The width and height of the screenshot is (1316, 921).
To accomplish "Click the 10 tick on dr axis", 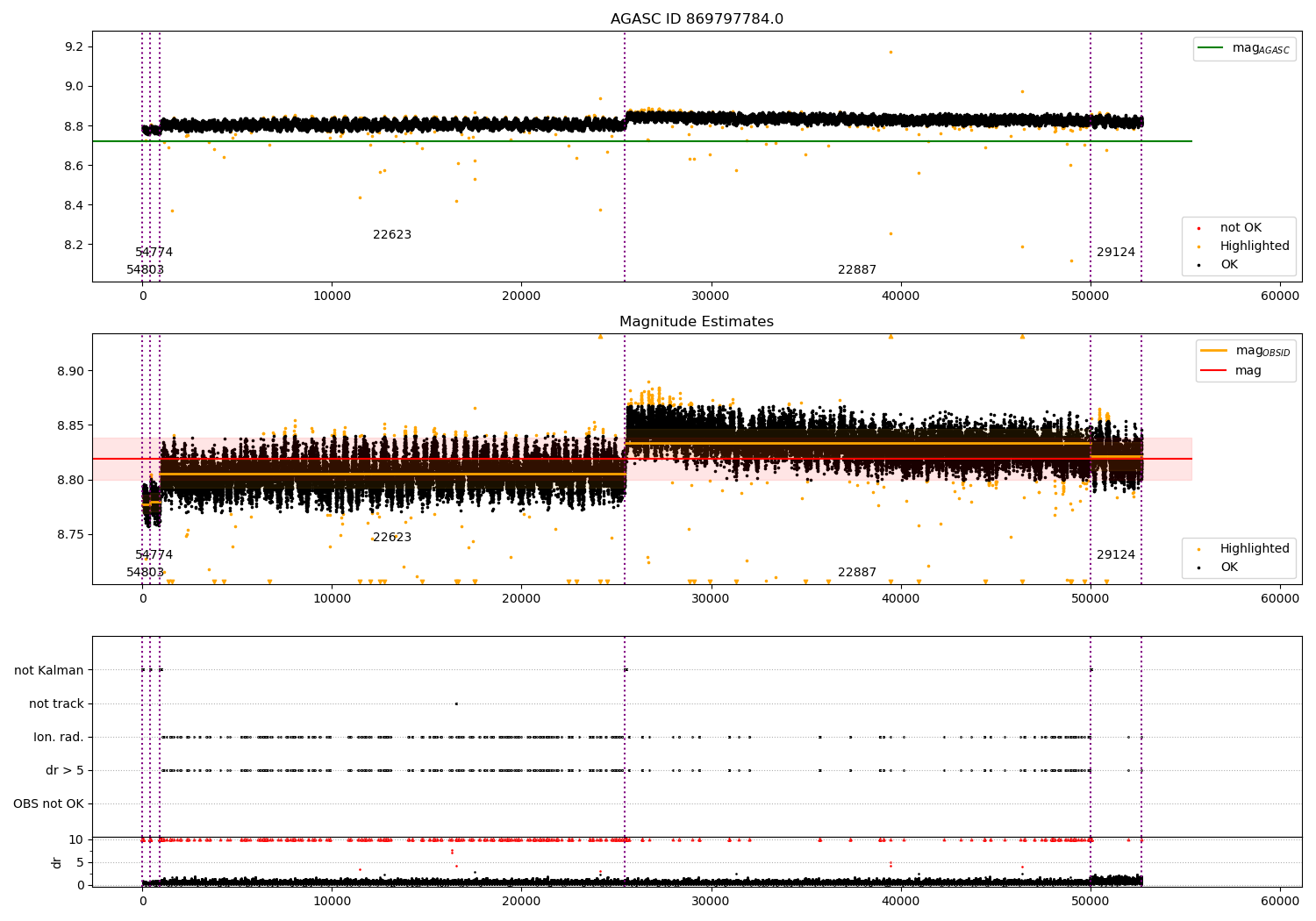I will [76, 839].
